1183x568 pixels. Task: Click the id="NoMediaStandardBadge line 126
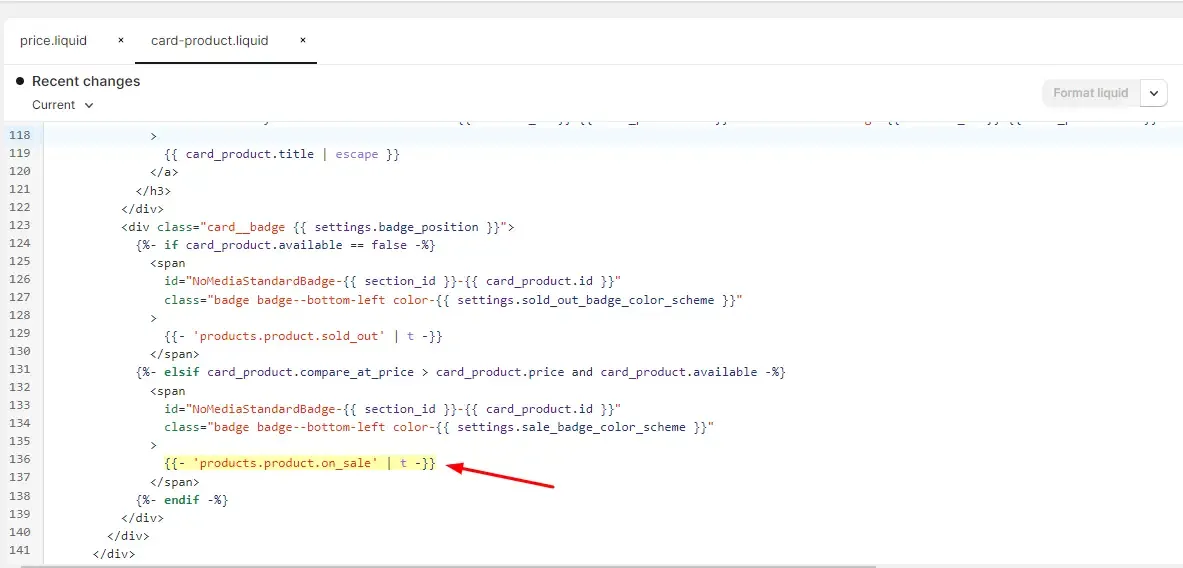tap(392, 281)
